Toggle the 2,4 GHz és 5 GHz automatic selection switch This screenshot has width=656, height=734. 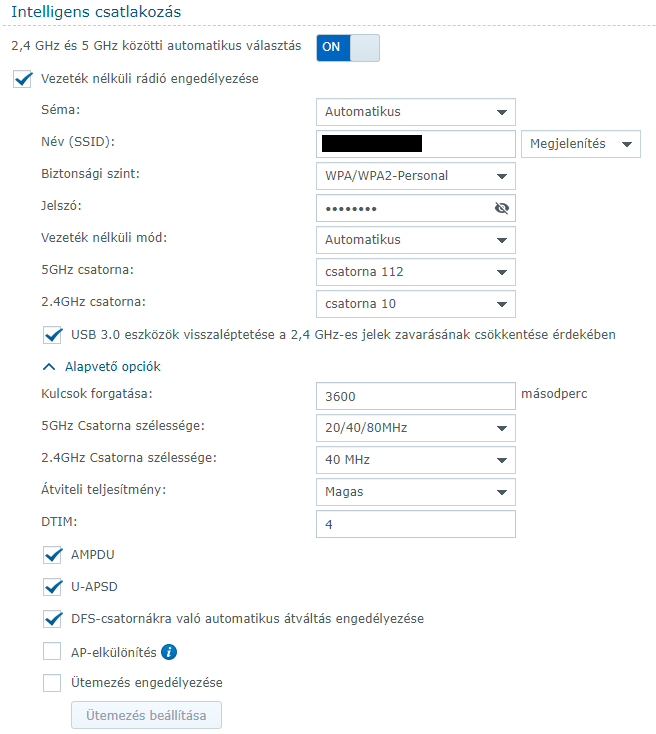[x=348, y=47]
